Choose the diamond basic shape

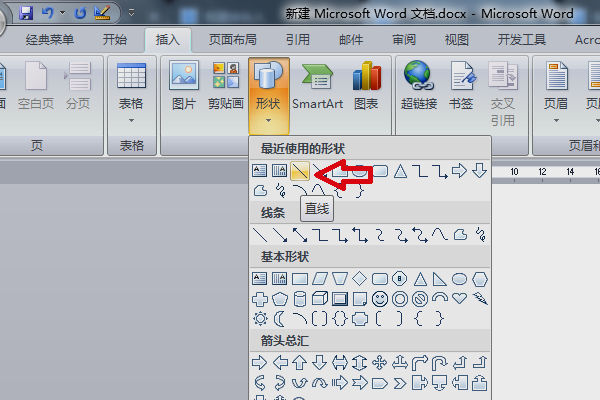[x=360, y=279]
